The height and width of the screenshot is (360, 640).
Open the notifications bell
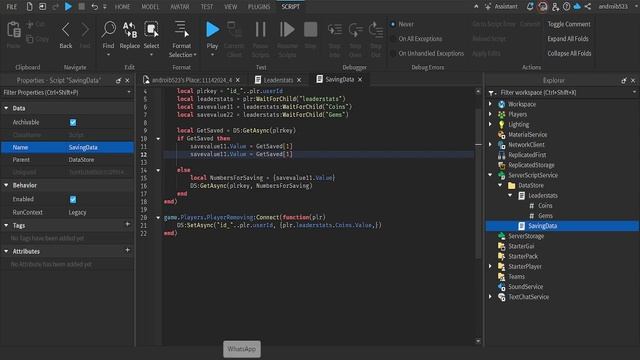[530, 7]
